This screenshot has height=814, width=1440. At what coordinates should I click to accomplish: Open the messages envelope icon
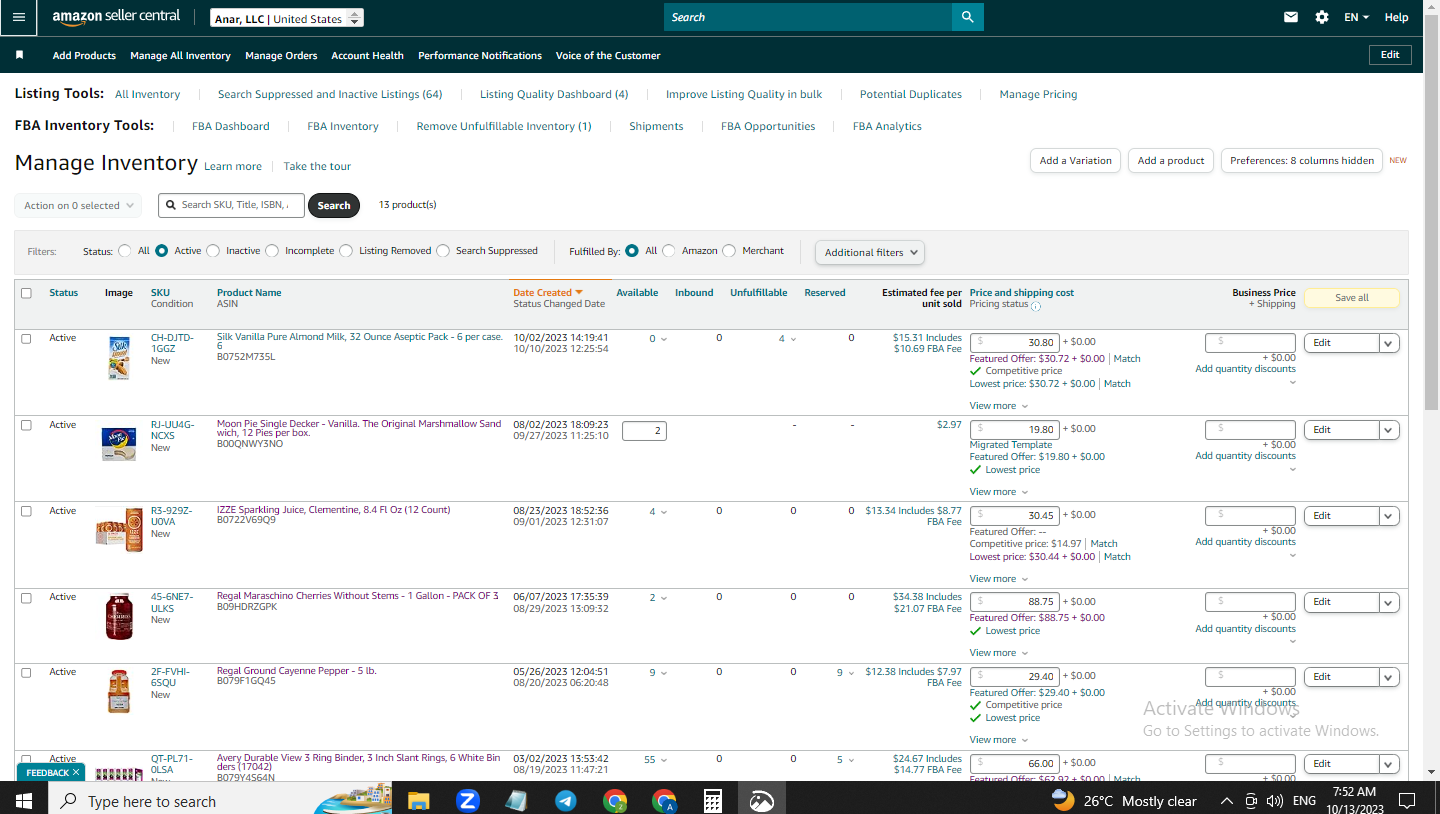(1291, 17)
